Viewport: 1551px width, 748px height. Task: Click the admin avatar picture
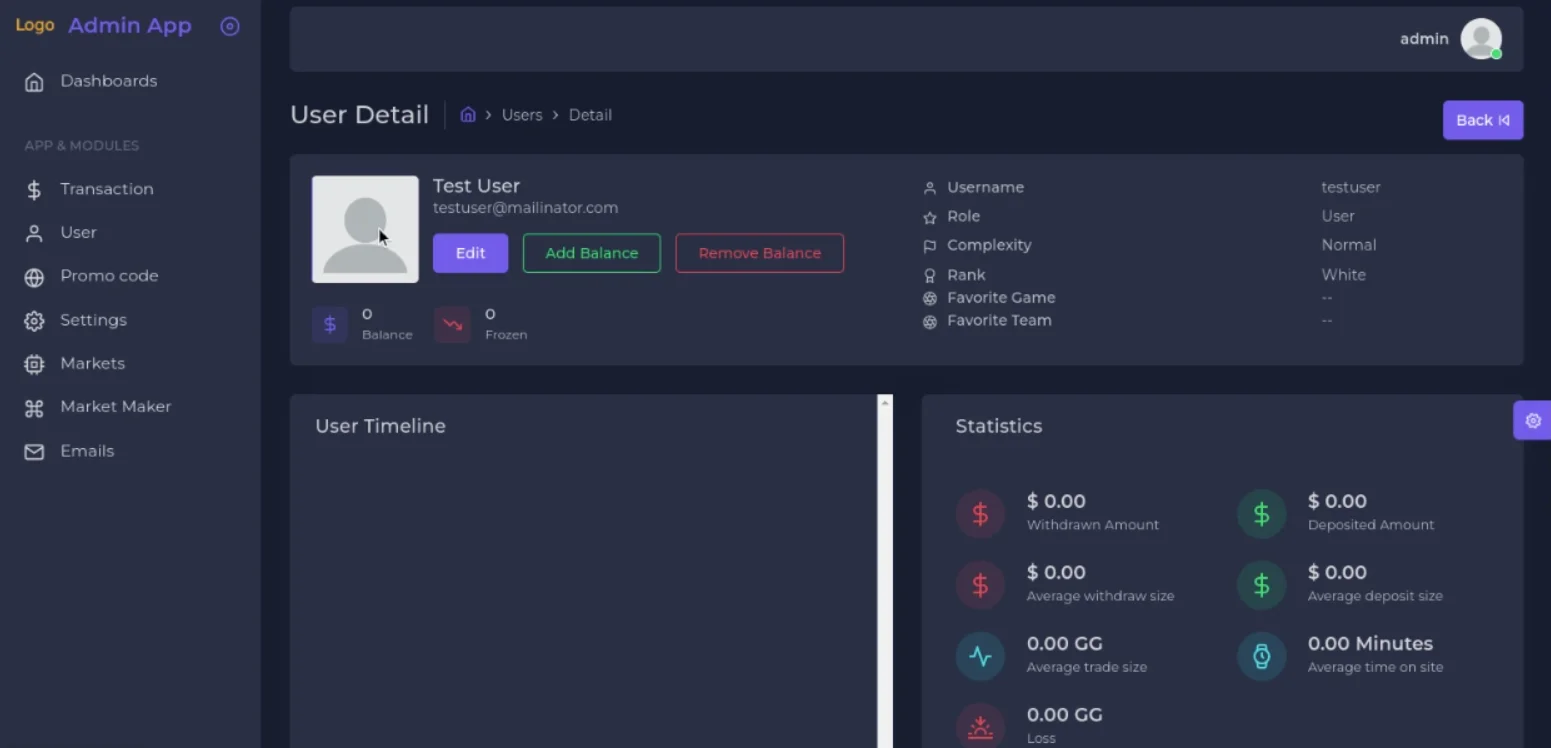[1480, 39]
